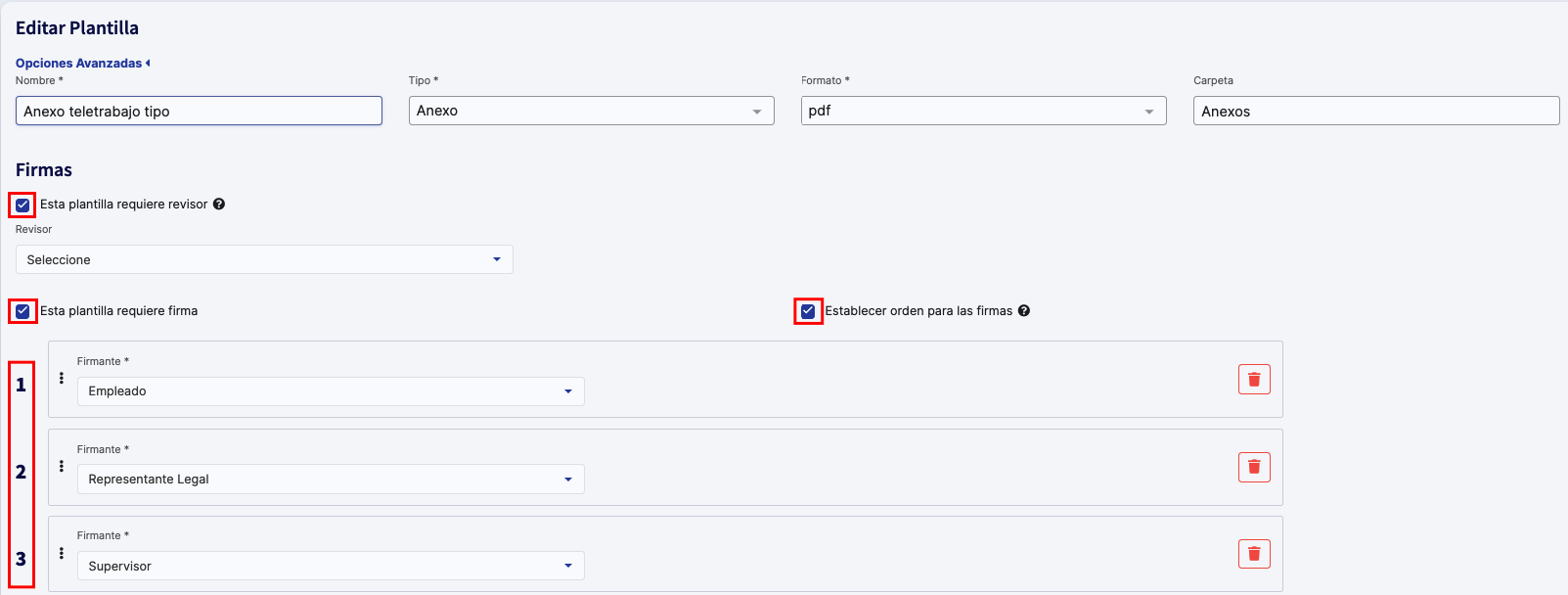The height and width of the screenshot is (595, 1568).
Task: Open the Tipo dropdown showing Anexo
Action: point(591,112)
